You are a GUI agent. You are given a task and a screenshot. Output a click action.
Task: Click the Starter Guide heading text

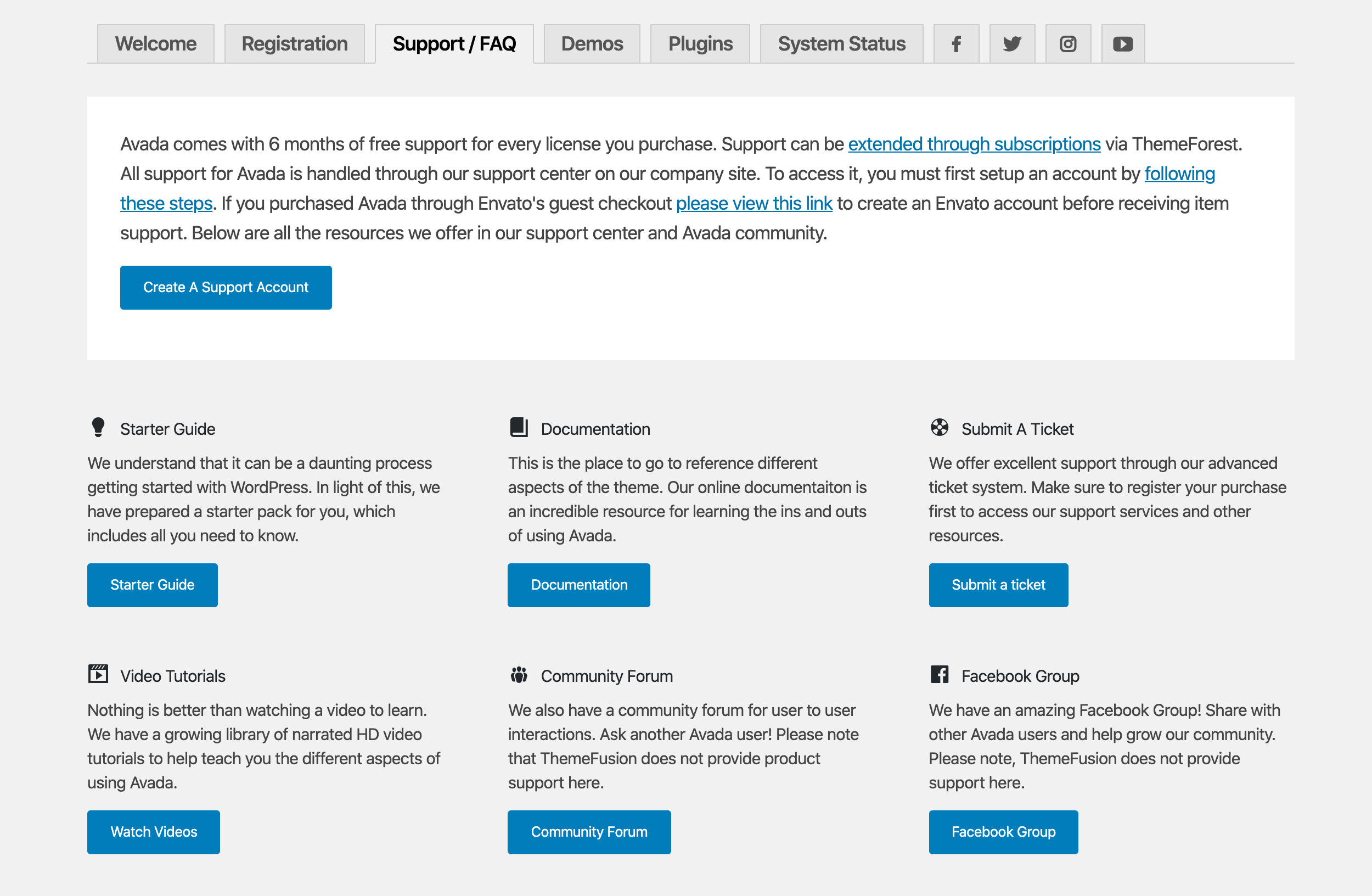click(x=168, y=429)
